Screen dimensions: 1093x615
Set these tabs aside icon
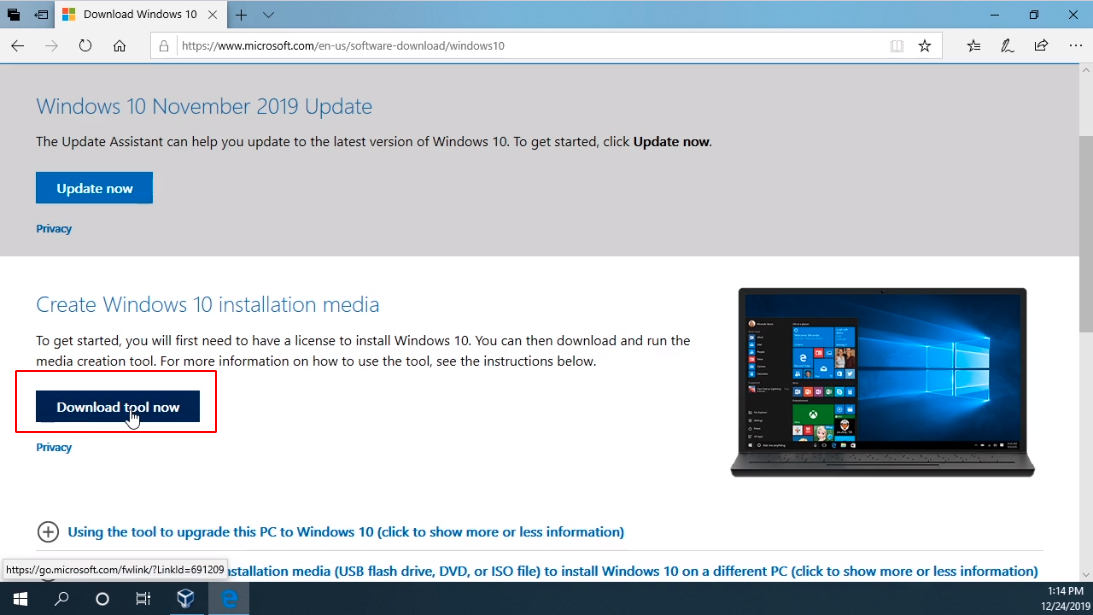tap(42, 14)
